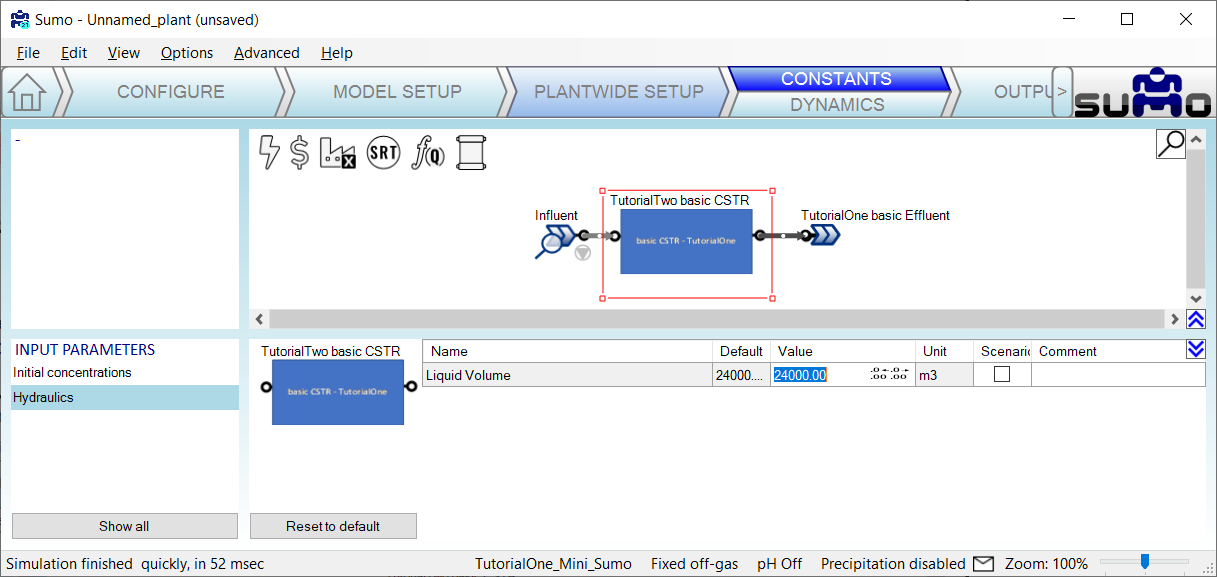Click the Reset to default button

click(333, 526)
